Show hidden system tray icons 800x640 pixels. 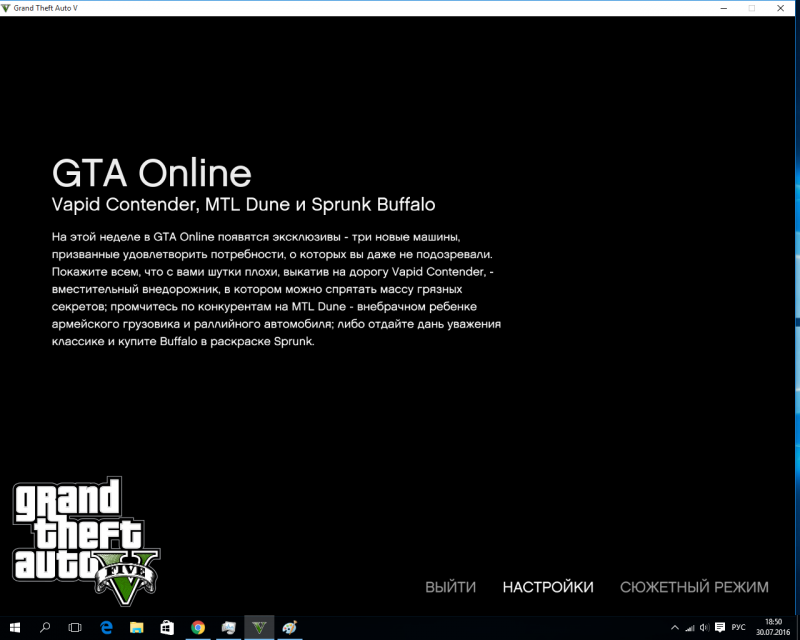[x=674, y=628]
